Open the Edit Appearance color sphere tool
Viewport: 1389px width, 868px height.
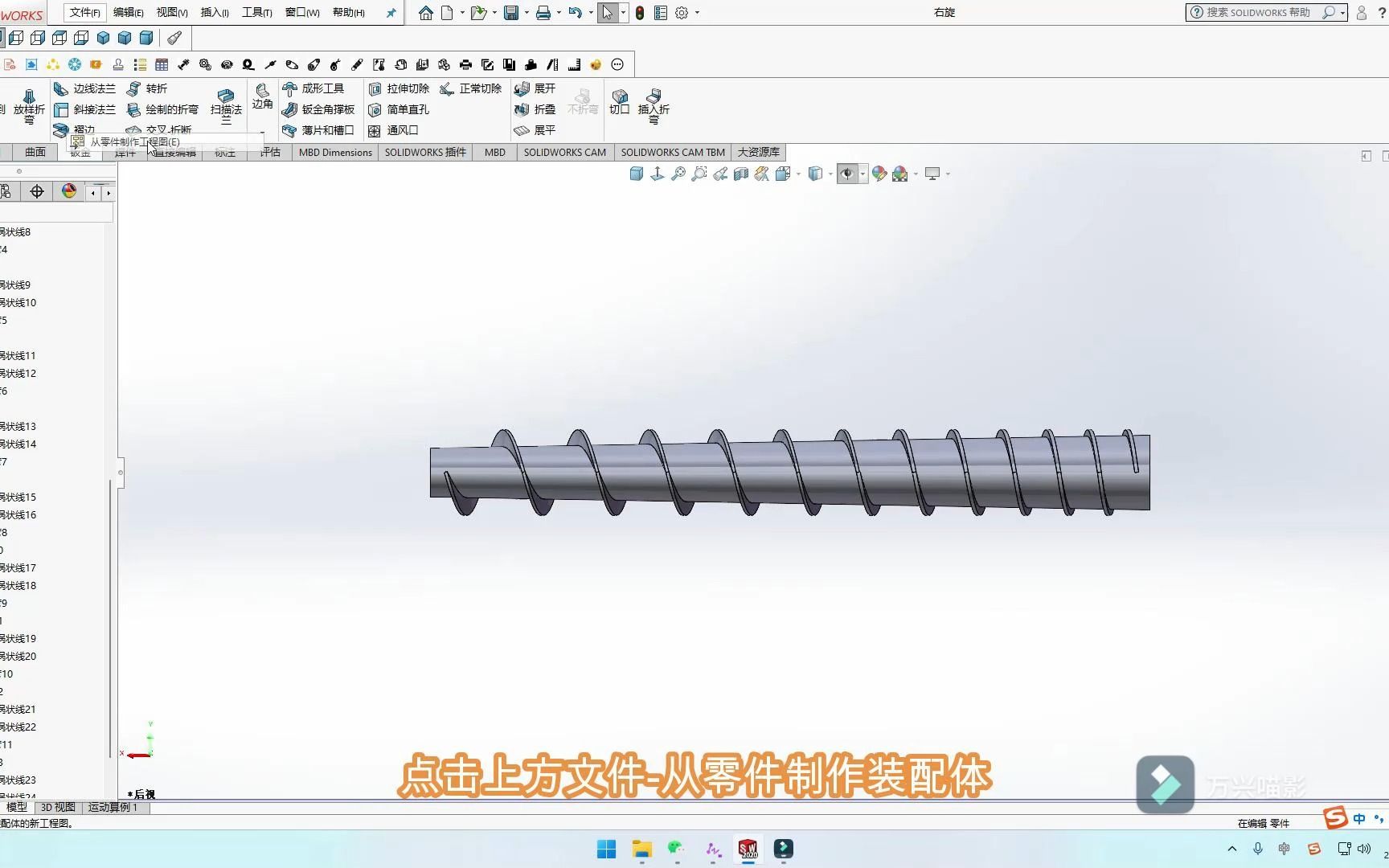[x=879, y=174]
